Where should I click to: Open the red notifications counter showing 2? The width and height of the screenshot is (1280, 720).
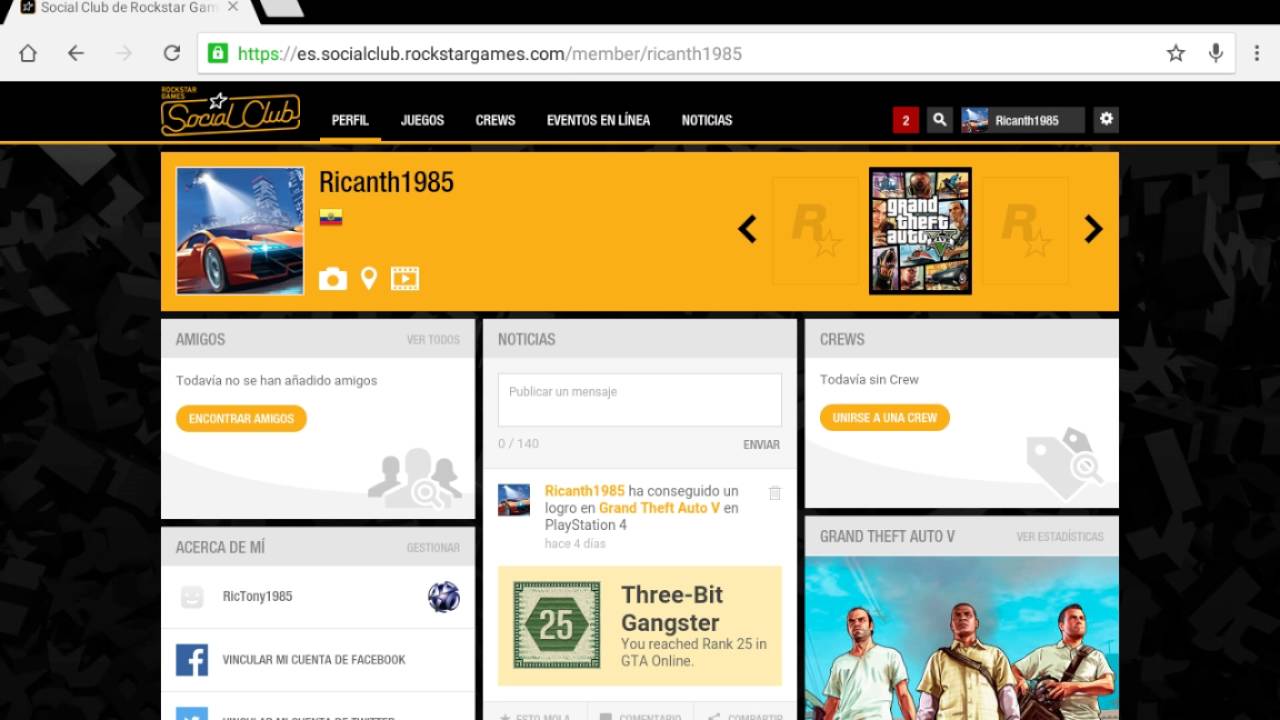click(x=905, y=120)
